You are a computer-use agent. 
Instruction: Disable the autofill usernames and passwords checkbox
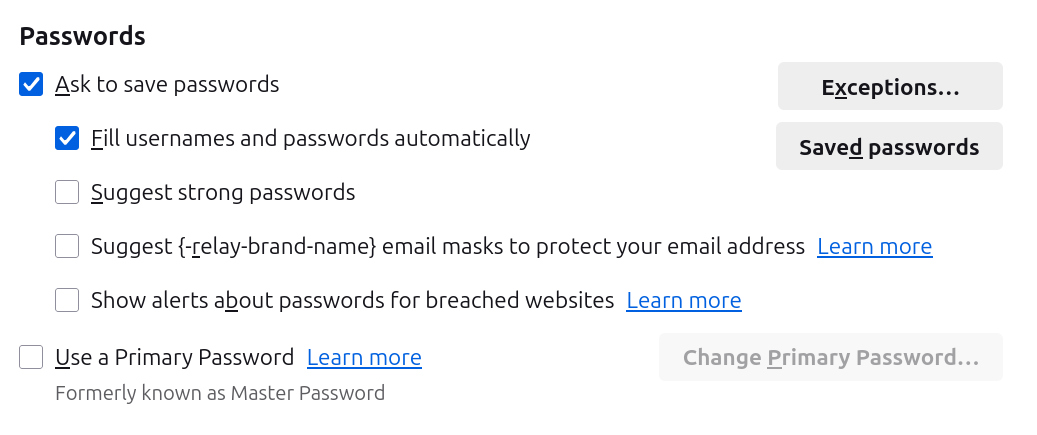[x=67, y=138]
